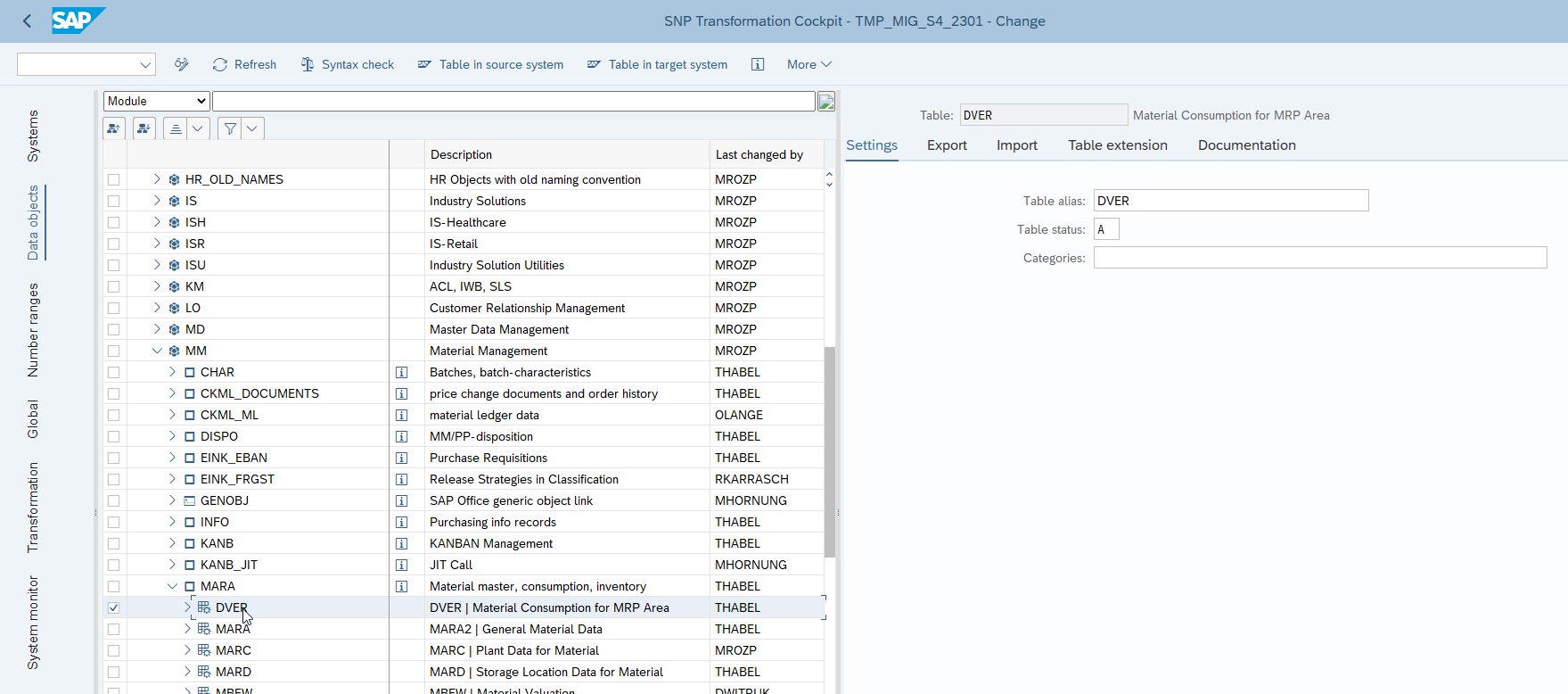The height and width of the screenshot is (694, 1568).
Task: Open the More menu
Action: pos(809,64)
